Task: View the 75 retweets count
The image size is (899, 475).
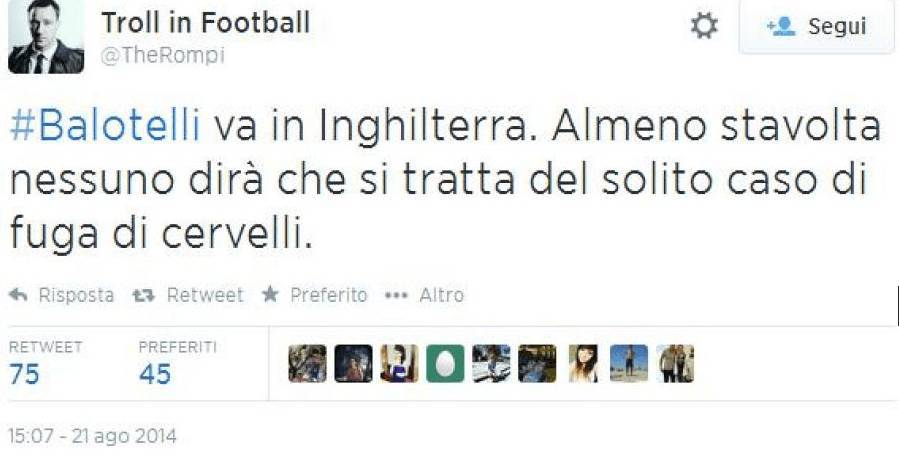Action: [24, 374]
